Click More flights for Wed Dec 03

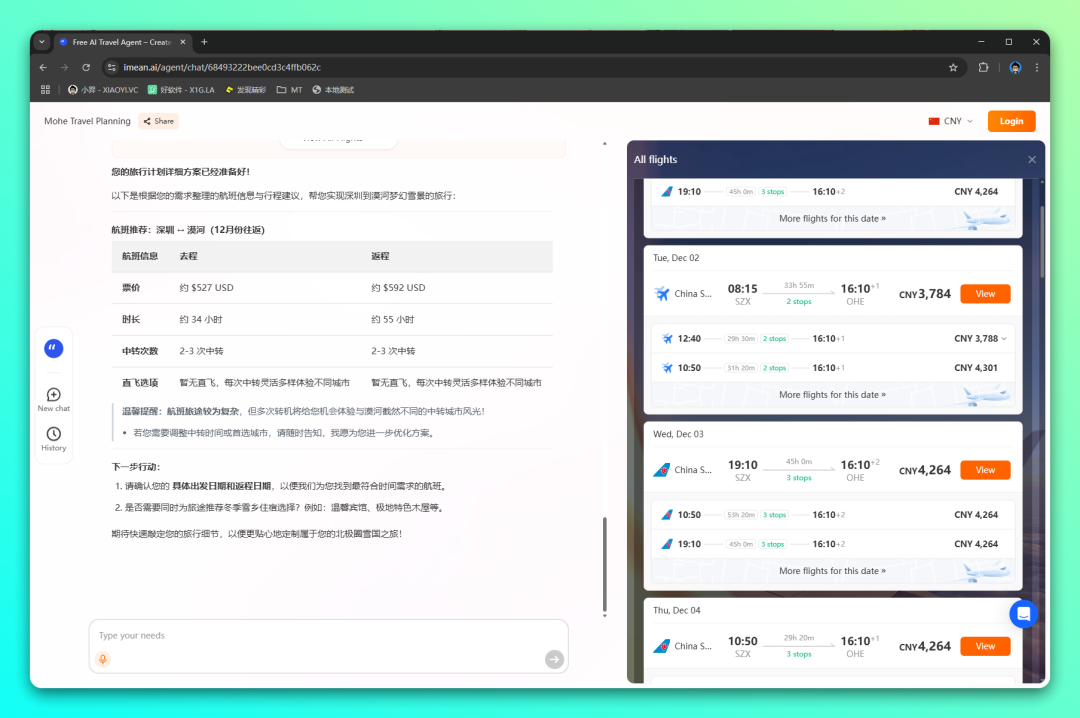click(x=832, y=571)
